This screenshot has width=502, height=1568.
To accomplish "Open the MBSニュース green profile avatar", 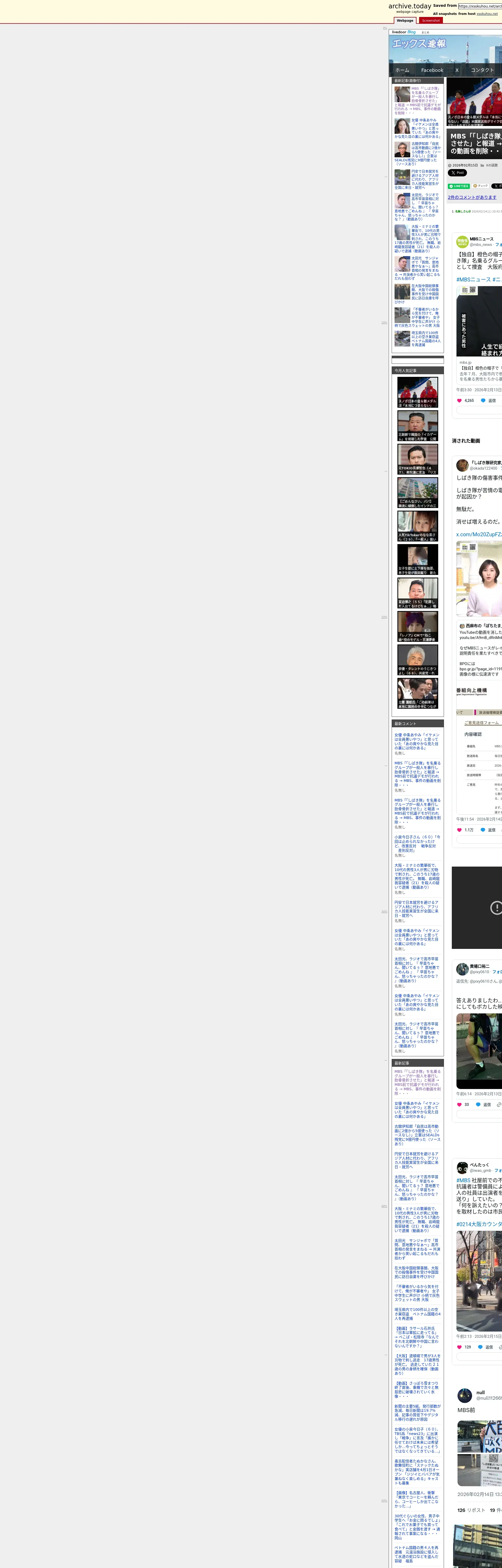I will 463,242.
